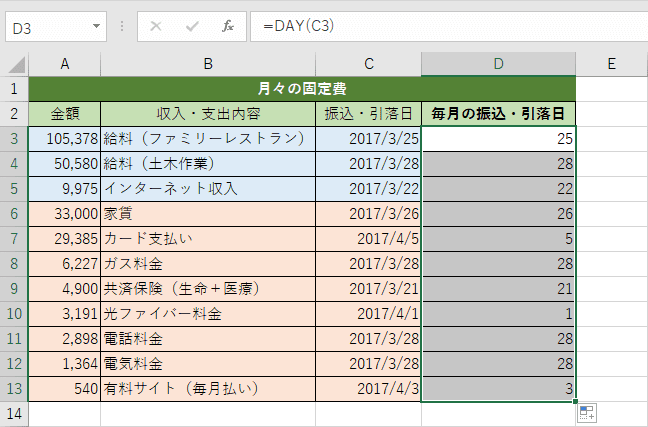This screenshot has width=648, height=427.
Task: Select cell D9 showing 21
Action: [x=498, y=289]
